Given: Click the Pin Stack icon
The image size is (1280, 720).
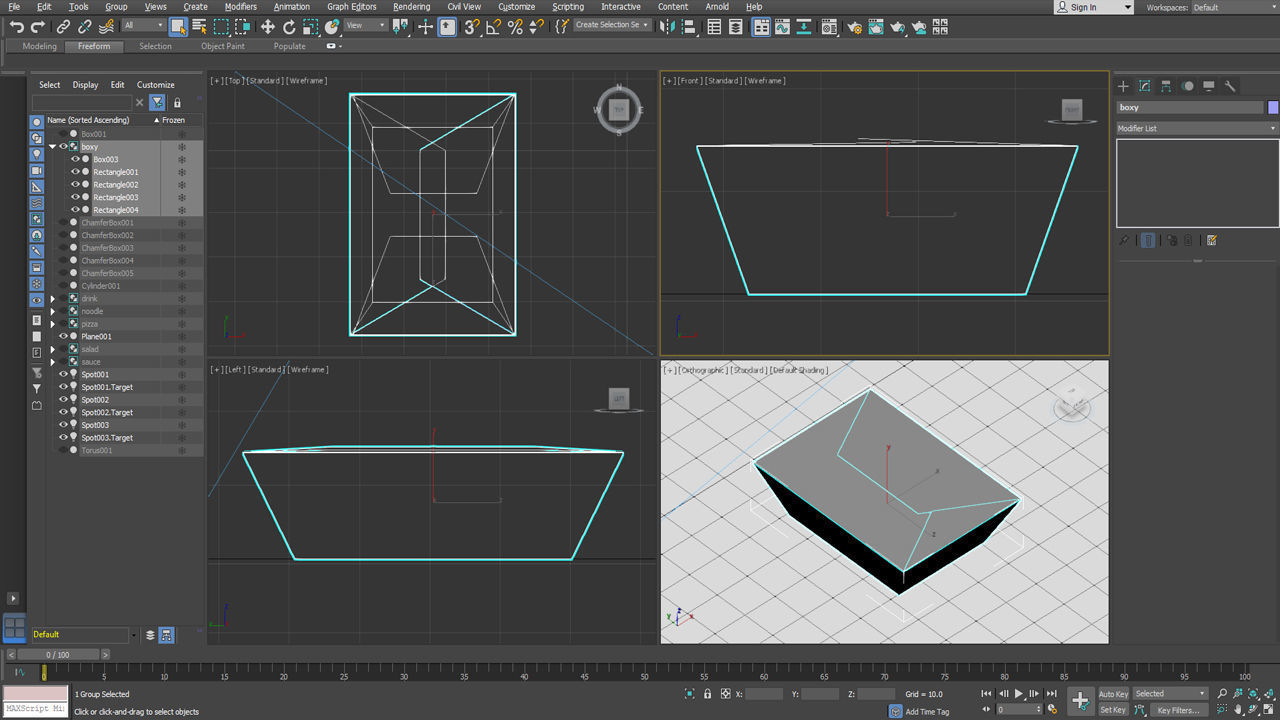Looking at the screenshot, I should click(1124, 240).
